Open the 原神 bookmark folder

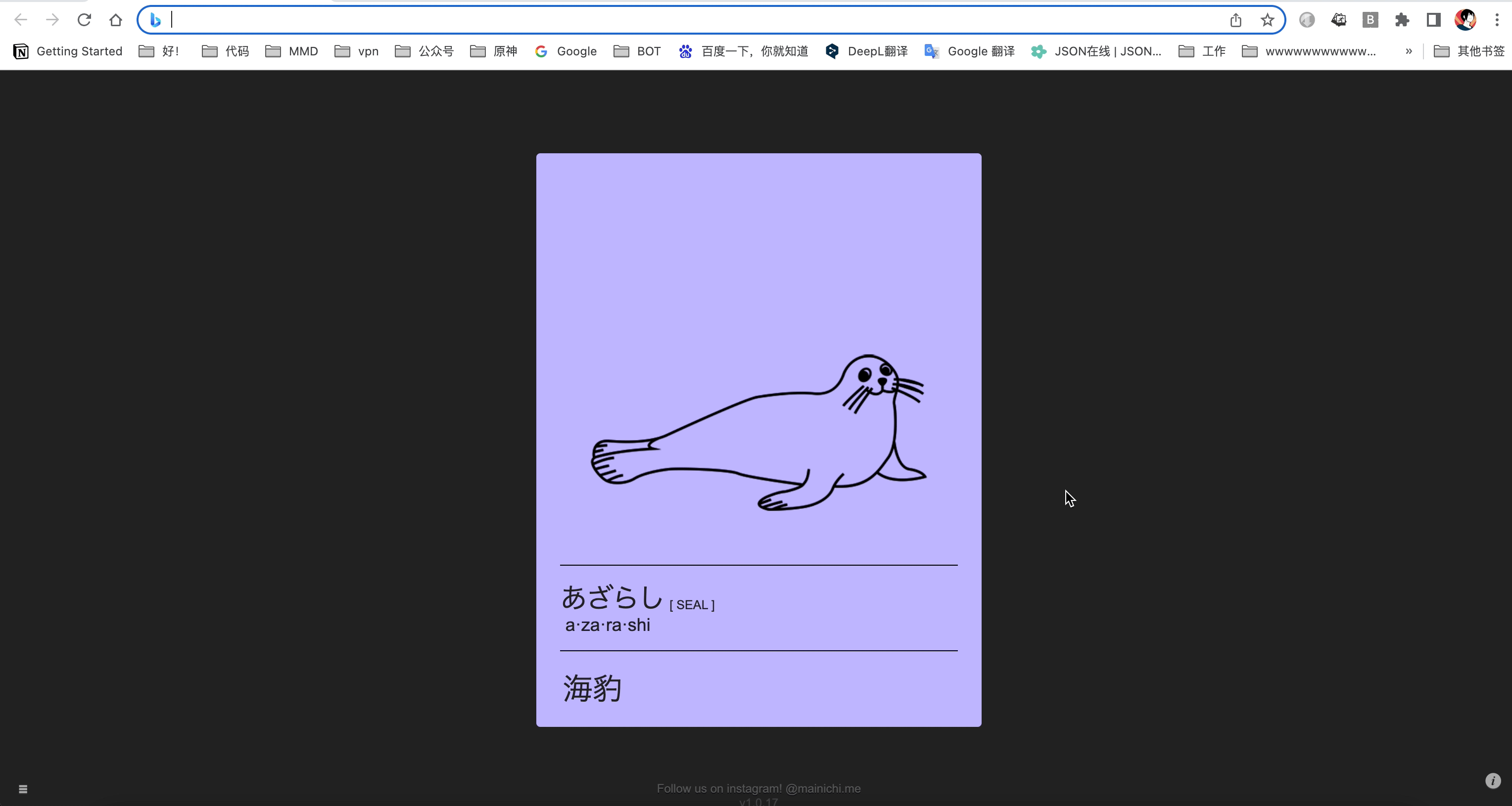494,51
